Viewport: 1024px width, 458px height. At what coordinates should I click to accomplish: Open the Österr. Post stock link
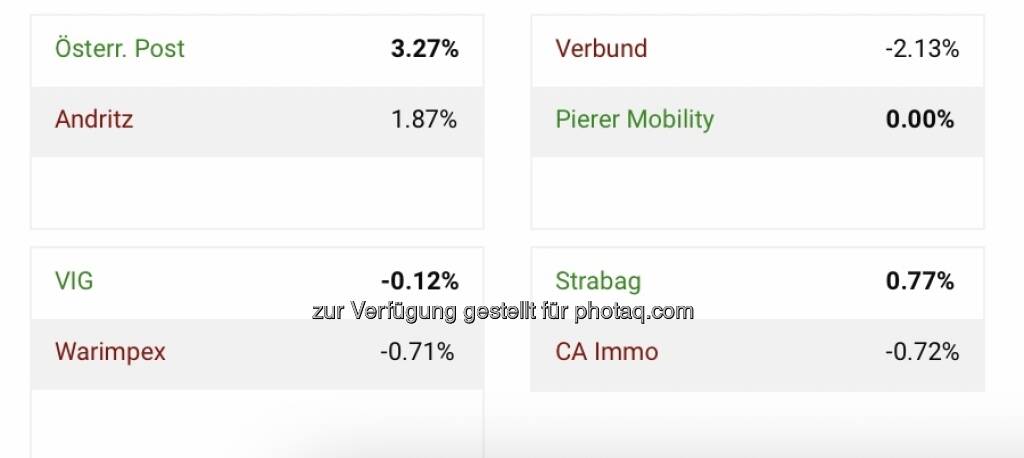click(x=120, y=49)
